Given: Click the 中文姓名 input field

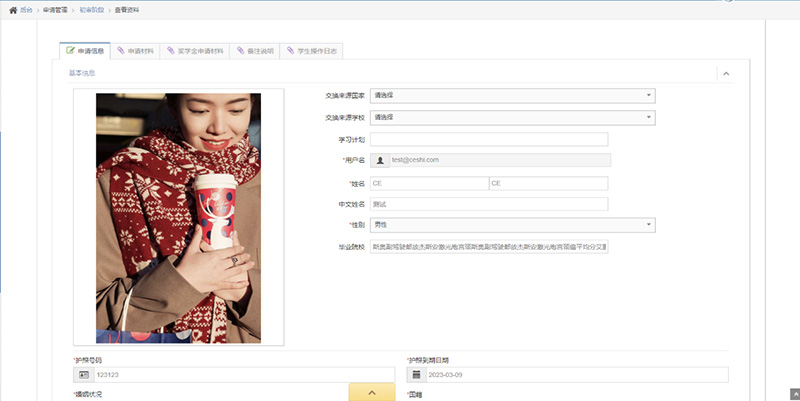Looking at the screenshot, I should pos(488,204).
